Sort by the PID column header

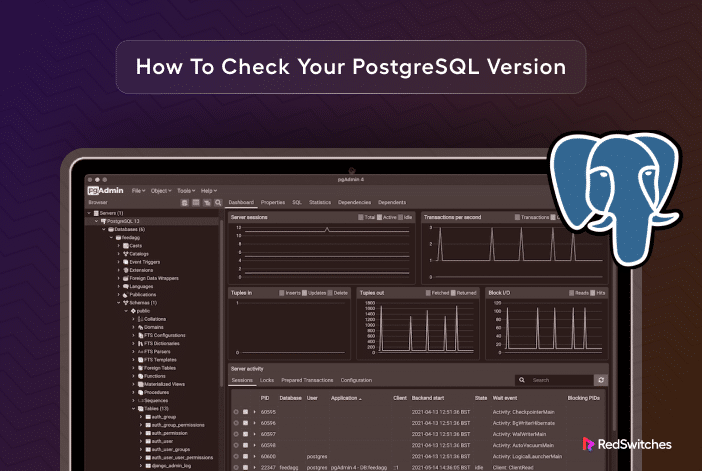[x=265, y=398]
